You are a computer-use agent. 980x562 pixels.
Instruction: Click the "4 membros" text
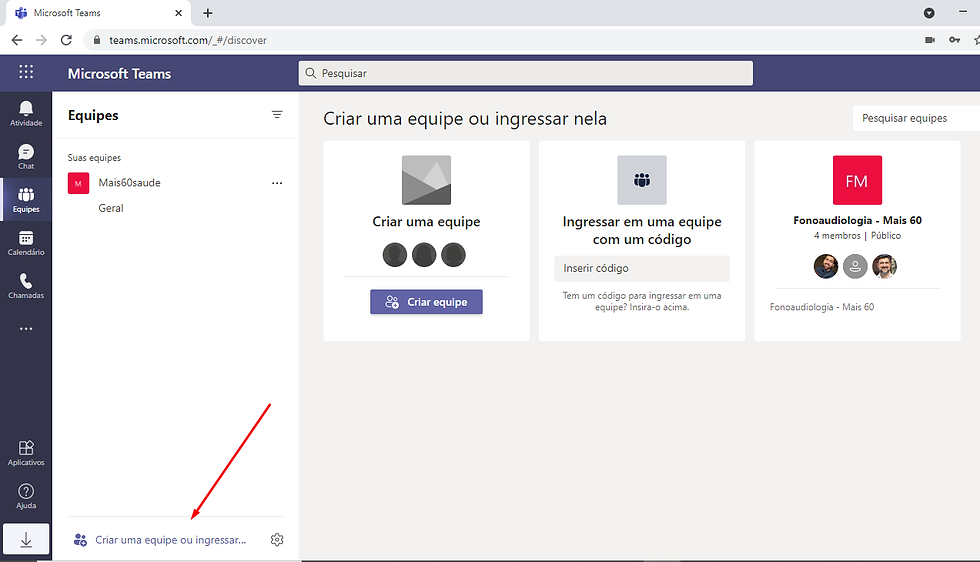[x=837, y=236]
